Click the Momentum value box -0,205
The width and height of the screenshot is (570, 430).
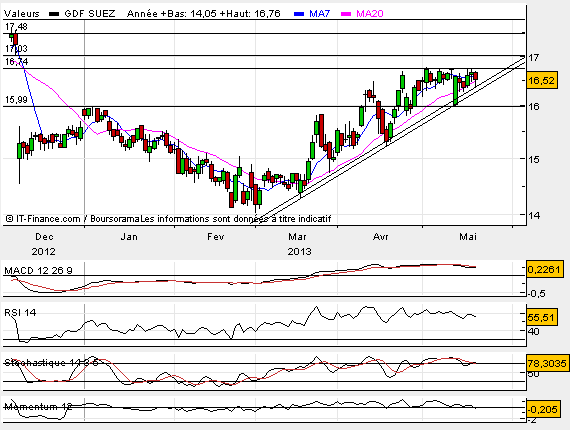click(x=542, y=410)
